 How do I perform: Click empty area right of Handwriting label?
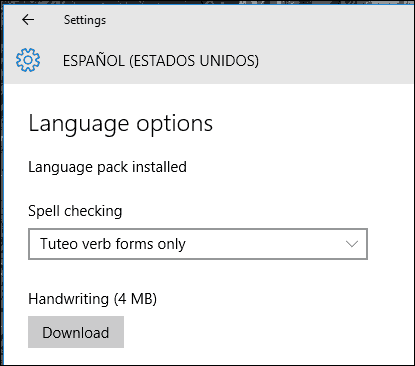tap(283, 299)
